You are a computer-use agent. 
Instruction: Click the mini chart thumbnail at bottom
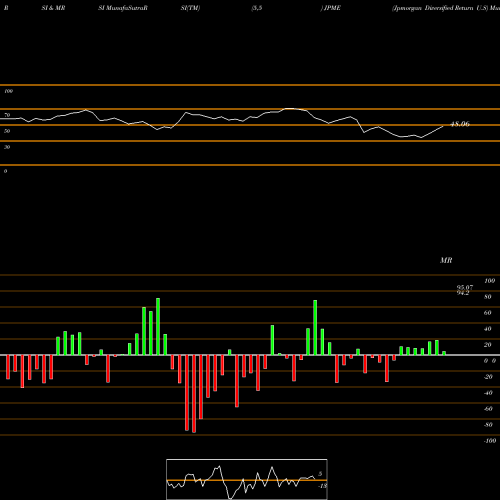pos(247,479)
